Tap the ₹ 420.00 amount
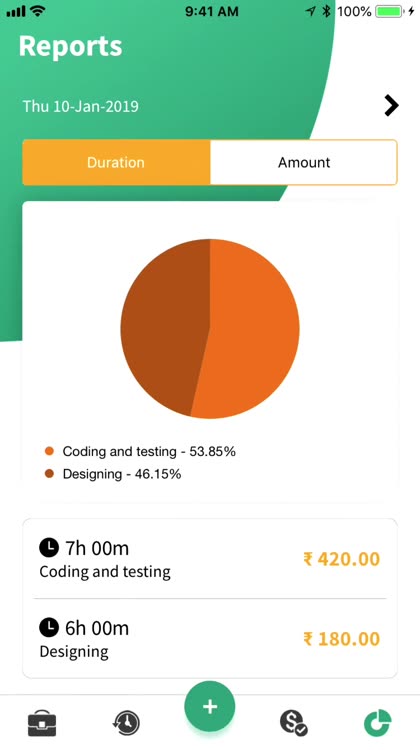420x750 pixels. [342, 558]
